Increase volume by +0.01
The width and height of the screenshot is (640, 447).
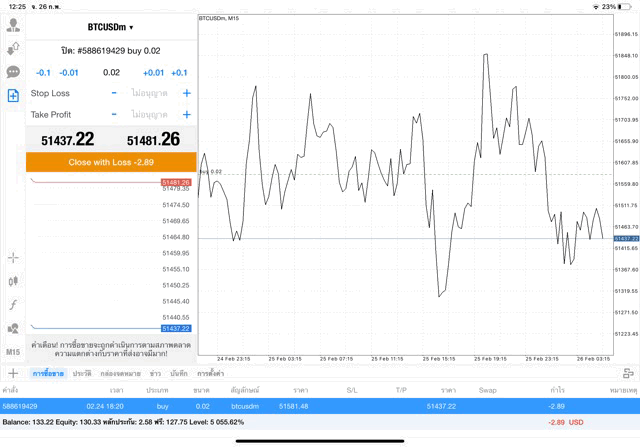[x=153, y=72]
